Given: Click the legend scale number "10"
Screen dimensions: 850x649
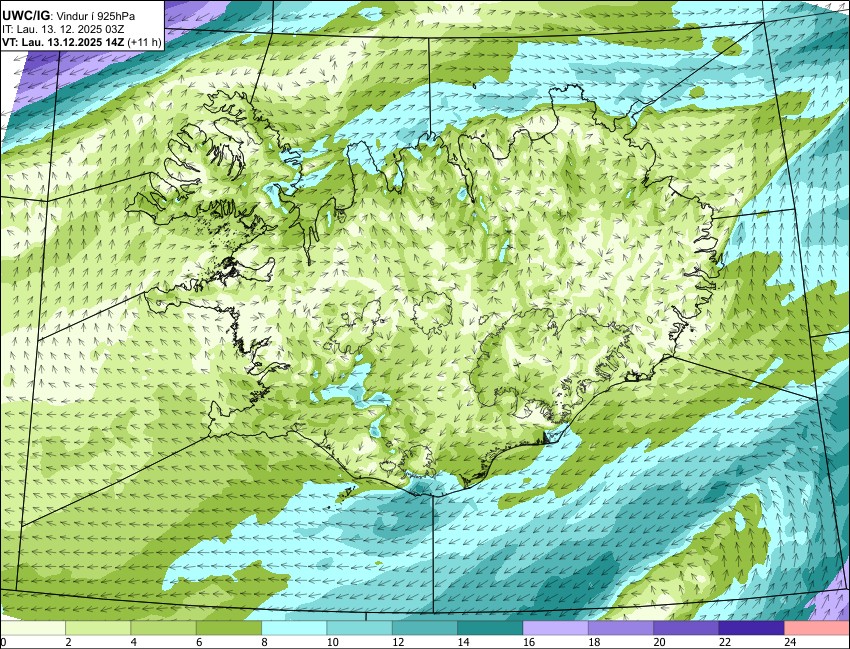Looking at the screenshot, I should coord(333,642).
